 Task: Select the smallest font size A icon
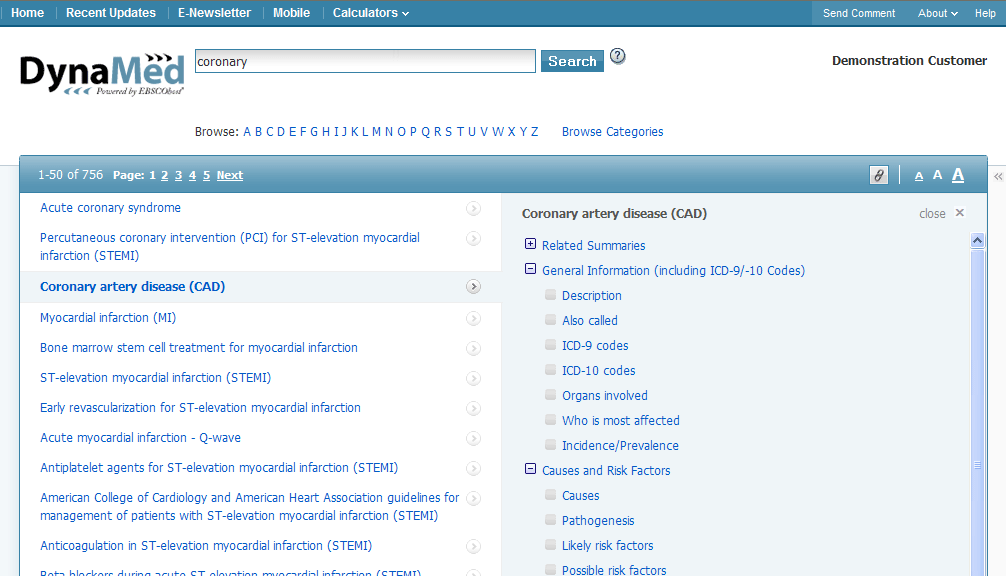[919, 176]
